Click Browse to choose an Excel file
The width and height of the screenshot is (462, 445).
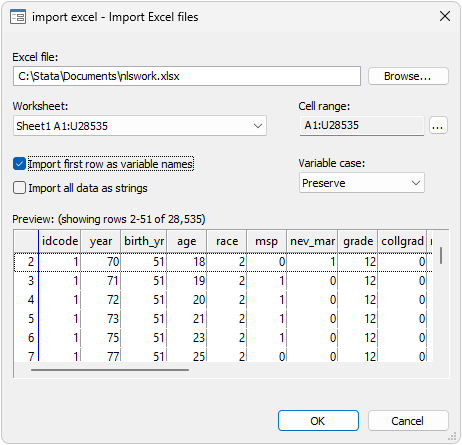(x=408, y=76)
